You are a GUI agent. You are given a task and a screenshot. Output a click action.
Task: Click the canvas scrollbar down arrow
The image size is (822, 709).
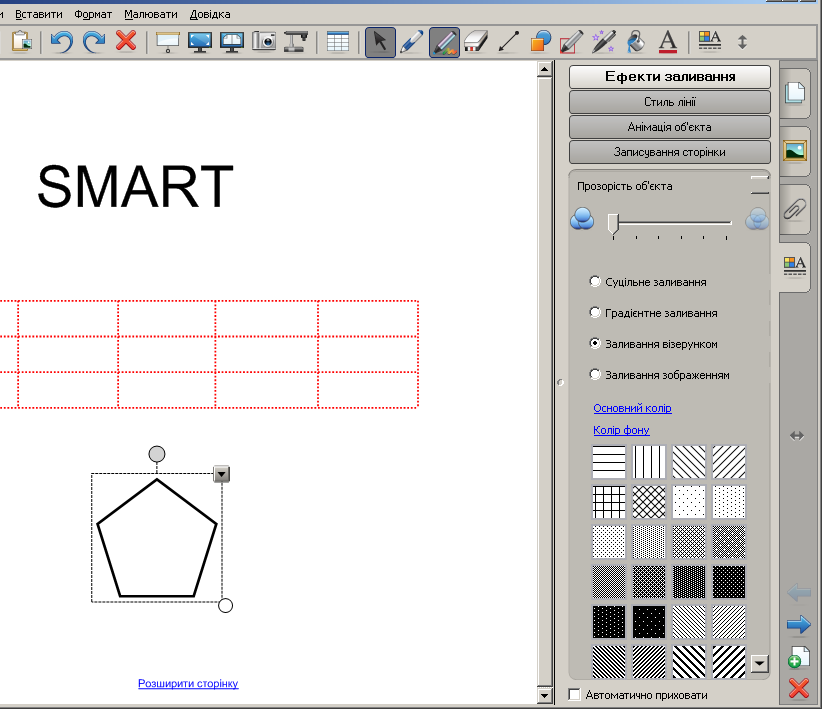(x=545, y=696)
